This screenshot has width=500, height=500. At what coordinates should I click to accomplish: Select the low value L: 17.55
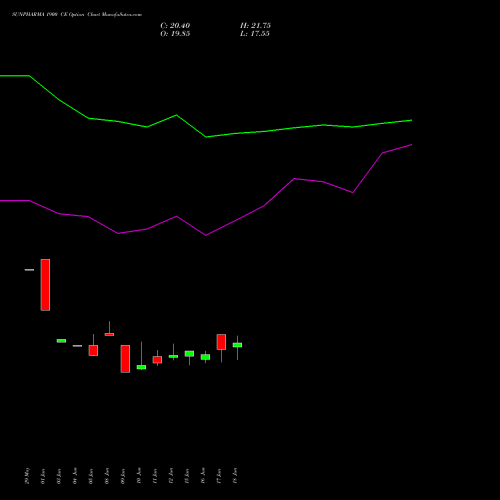coord(255,34)
